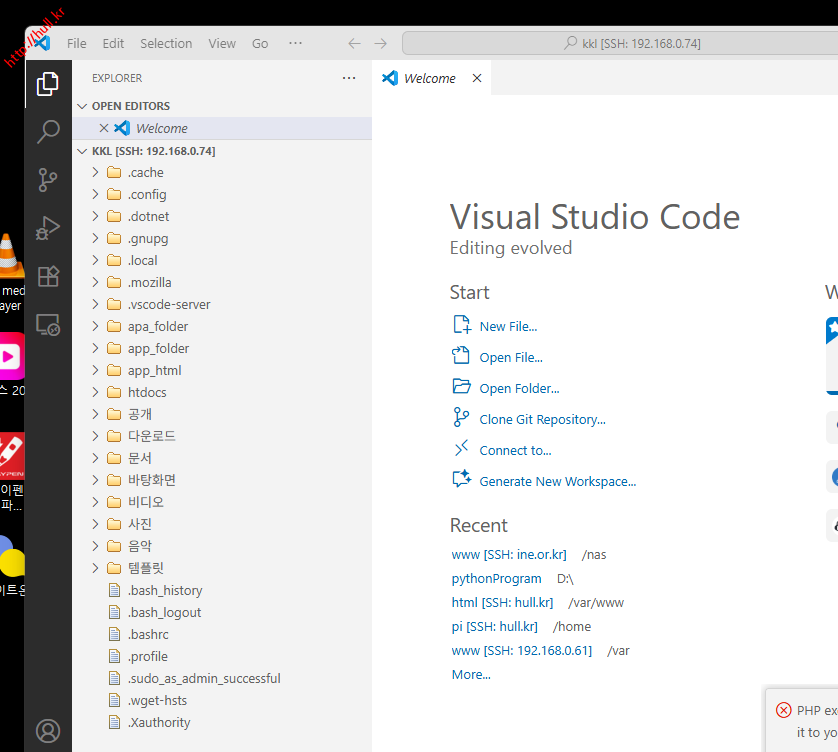The height and width of the screenshot is (752, 838).
Task: Open the Remote Explorer view
Action: (x=48, y=325)
